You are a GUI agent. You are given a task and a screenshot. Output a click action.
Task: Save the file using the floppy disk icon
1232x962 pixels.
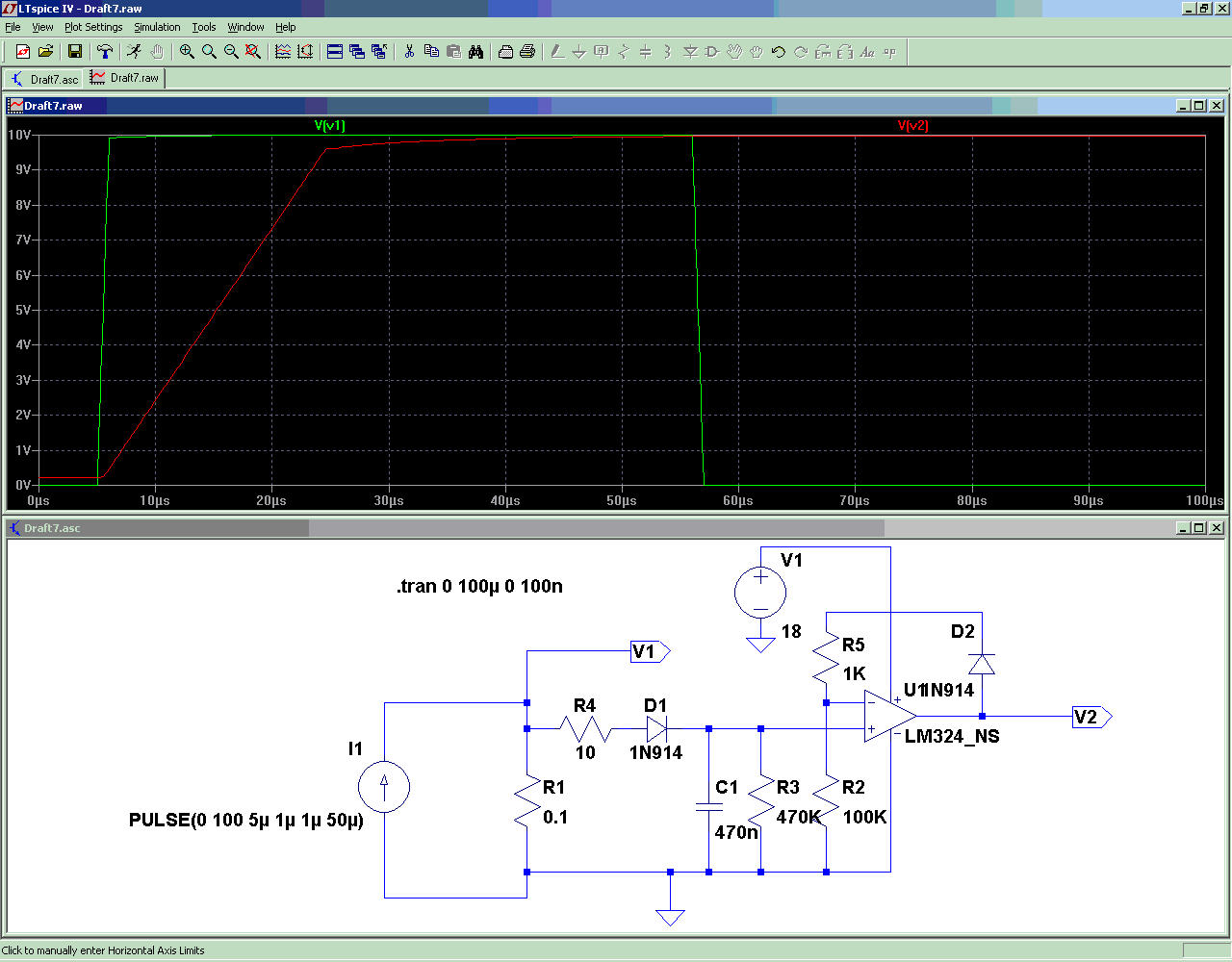(x=75, y=52)
